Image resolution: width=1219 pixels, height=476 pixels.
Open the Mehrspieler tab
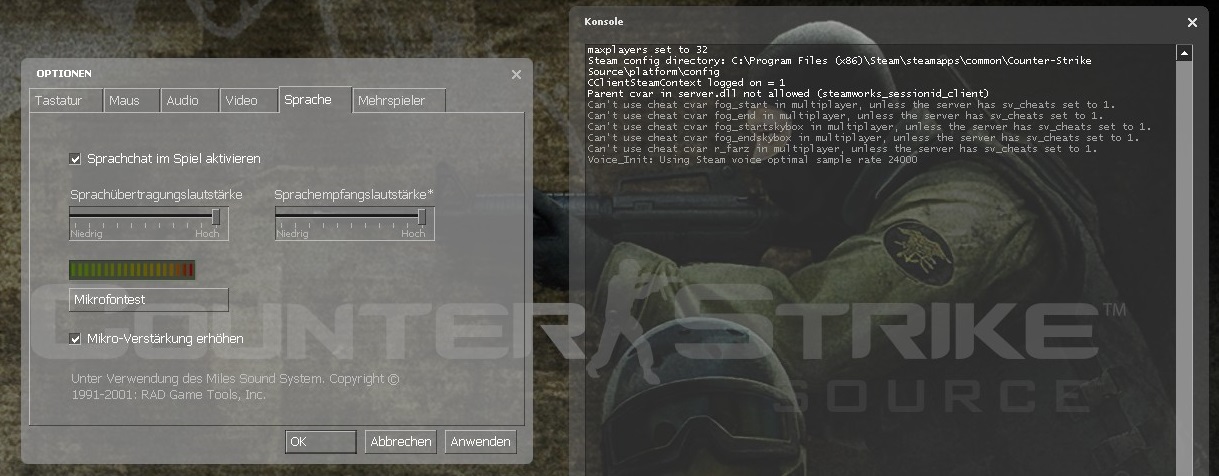coord(399,100)
